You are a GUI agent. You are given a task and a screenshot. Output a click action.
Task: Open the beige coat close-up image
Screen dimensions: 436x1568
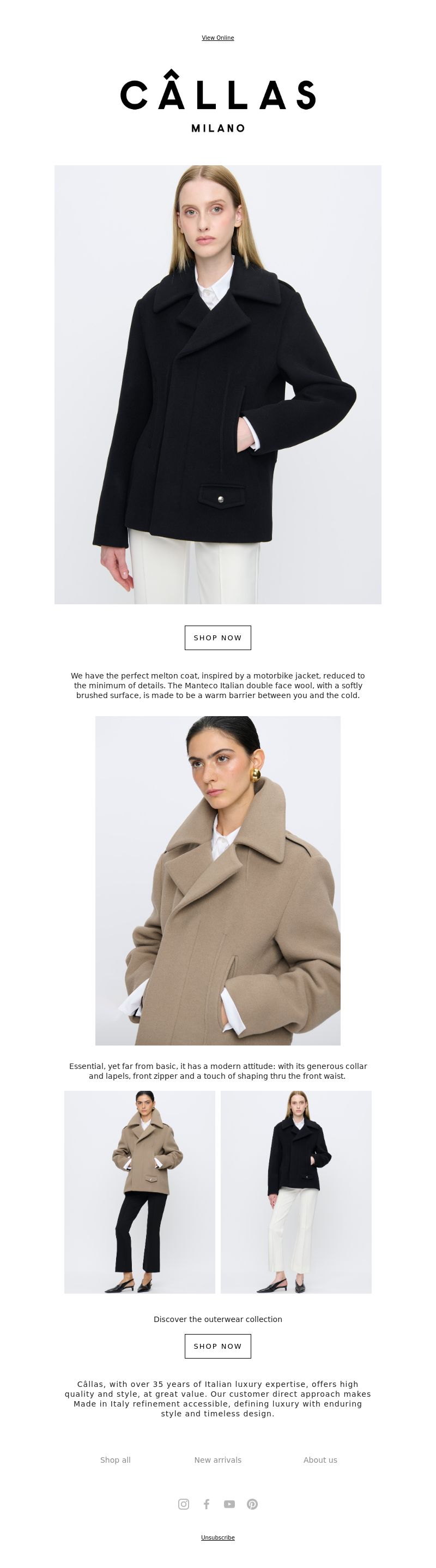click(x=217, y=880)
